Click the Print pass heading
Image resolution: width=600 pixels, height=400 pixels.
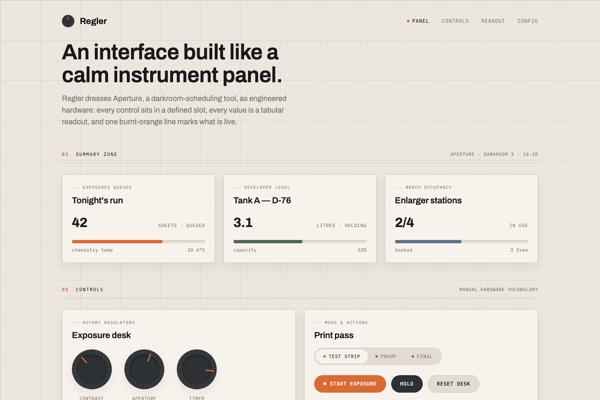click(x=334, y=335)
